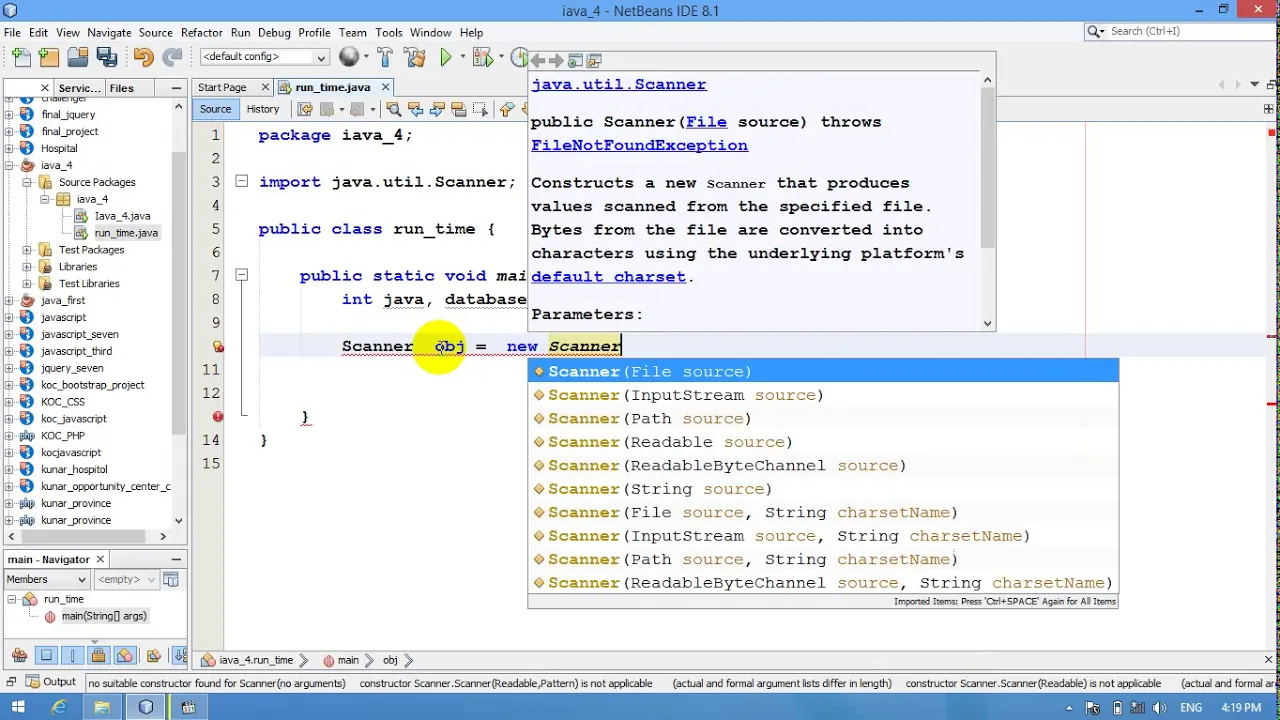This screenshot has width=1280, height=720.
Task: Click Find Previous Occurrence icon
Action: (414, 109)
